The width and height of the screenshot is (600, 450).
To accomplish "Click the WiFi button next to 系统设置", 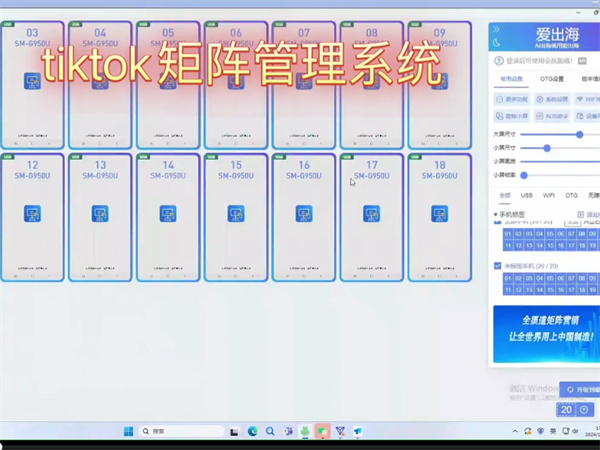I will click(587, 99).
